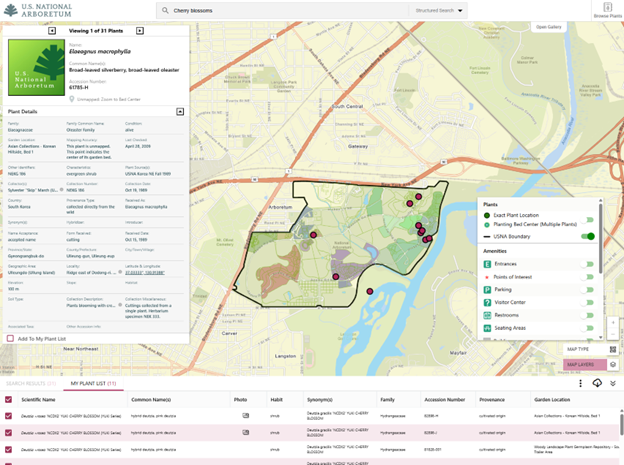Click the plant marker outside the boundary near the river
Viewport: 624px width, 465px height.
pyautogui.click(x=370, y=291)
